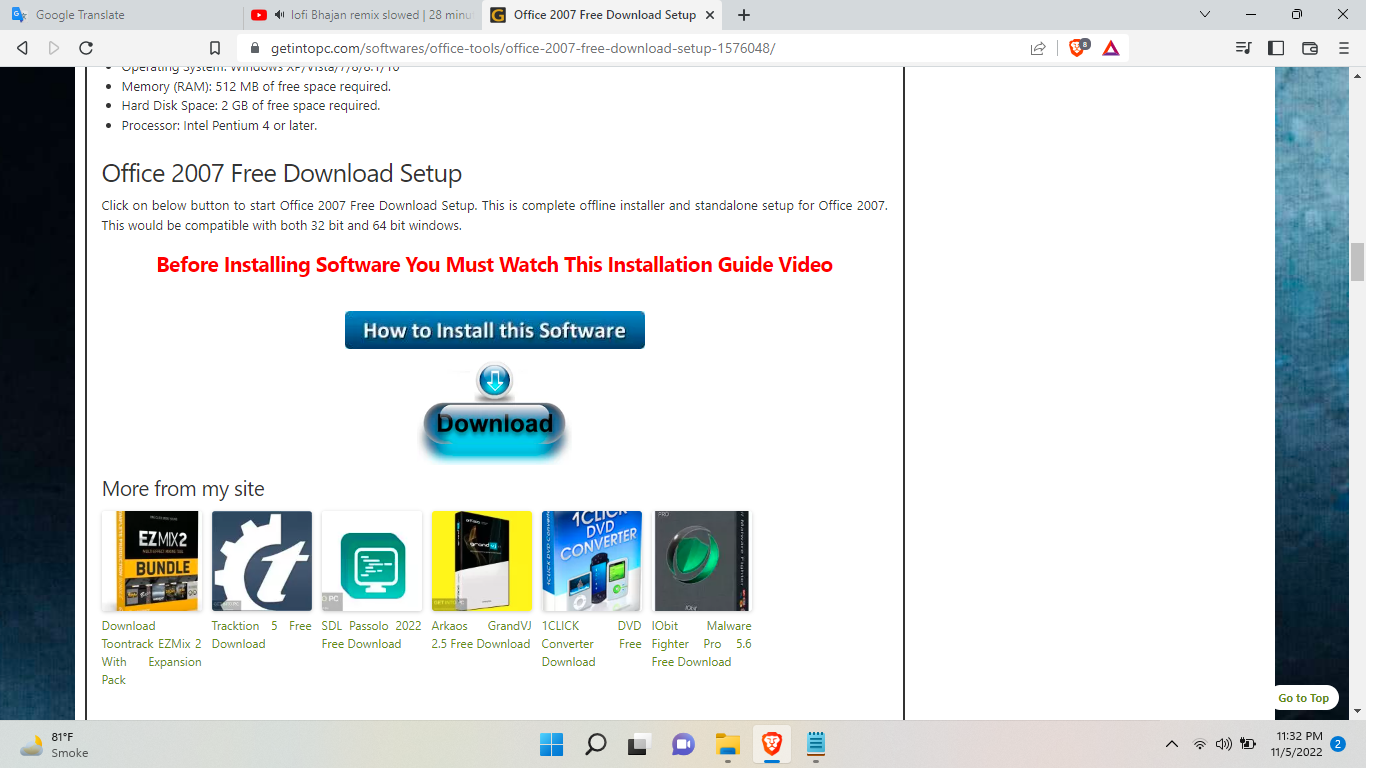This screenshot has width=1374, height=776.
Task: Open the notification badge showing 2
Action: pyautogui.click(x=1338, y=744)
